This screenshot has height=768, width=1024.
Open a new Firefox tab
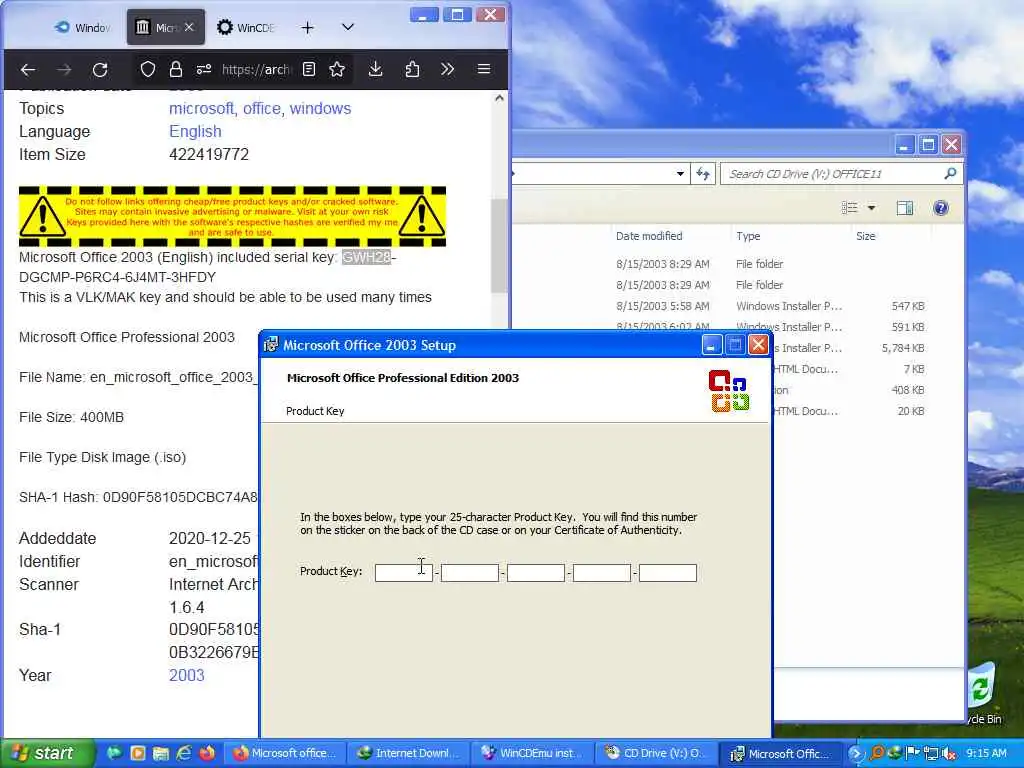308,27
